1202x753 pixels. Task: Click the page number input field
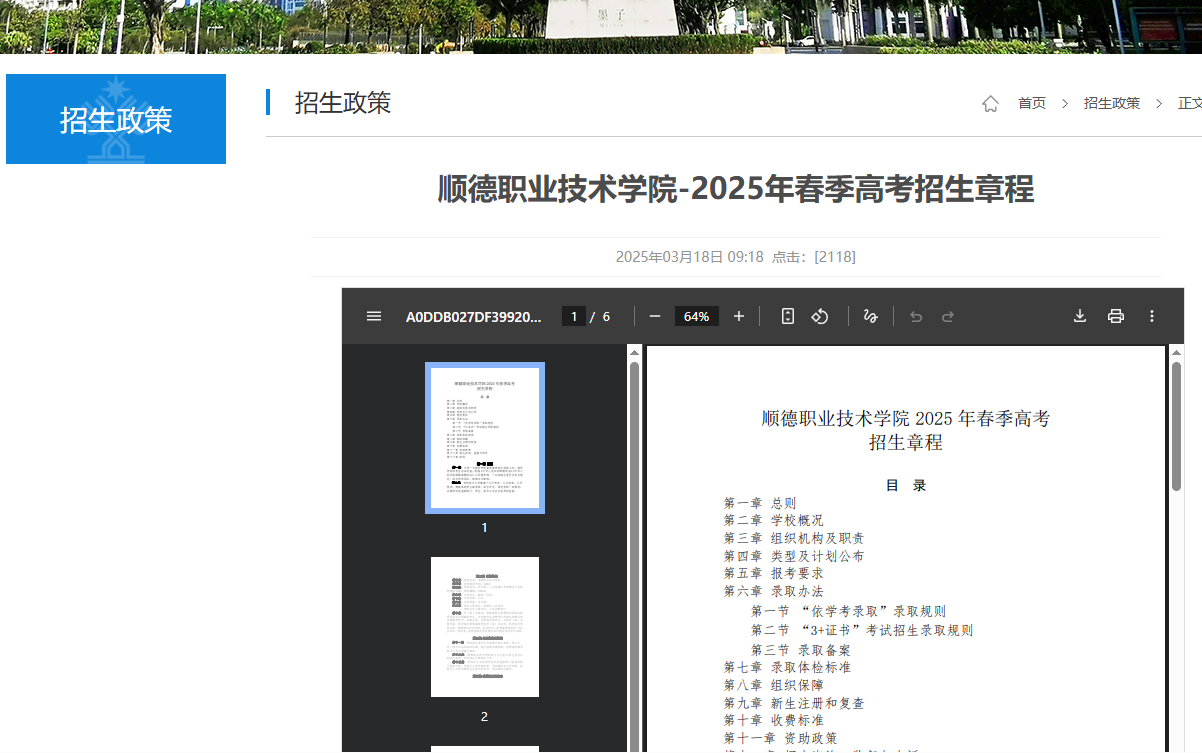click(573, 315)
